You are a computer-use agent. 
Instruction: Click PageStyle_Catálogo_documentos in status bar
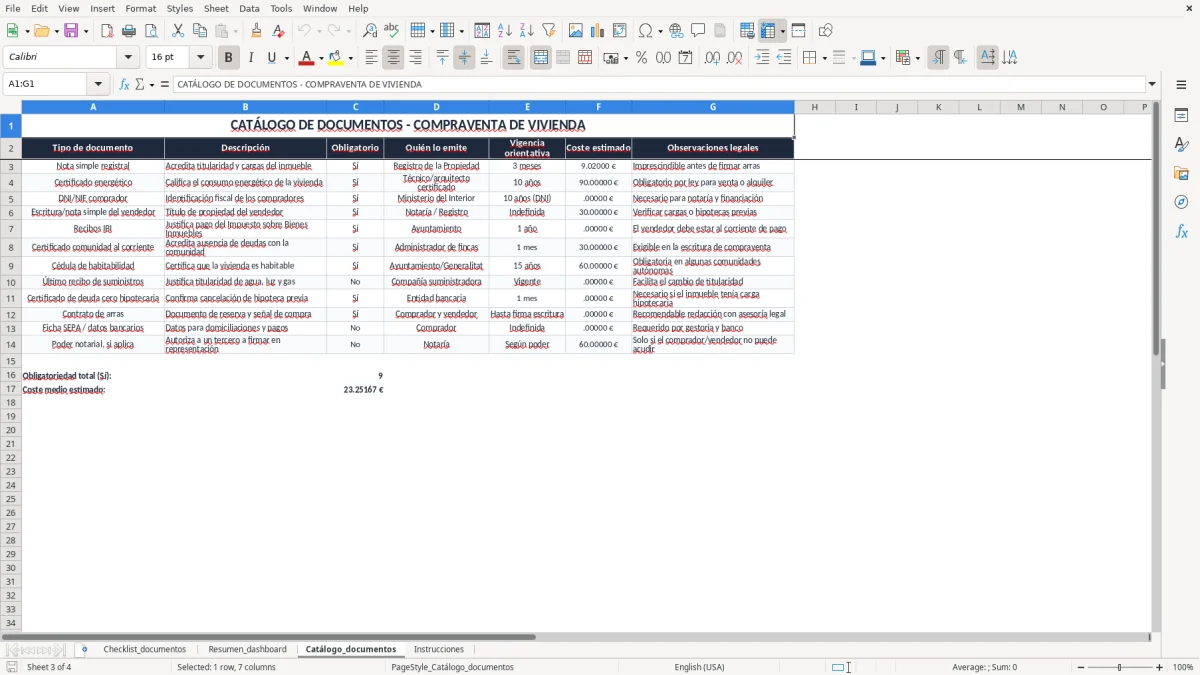[453, 667]
